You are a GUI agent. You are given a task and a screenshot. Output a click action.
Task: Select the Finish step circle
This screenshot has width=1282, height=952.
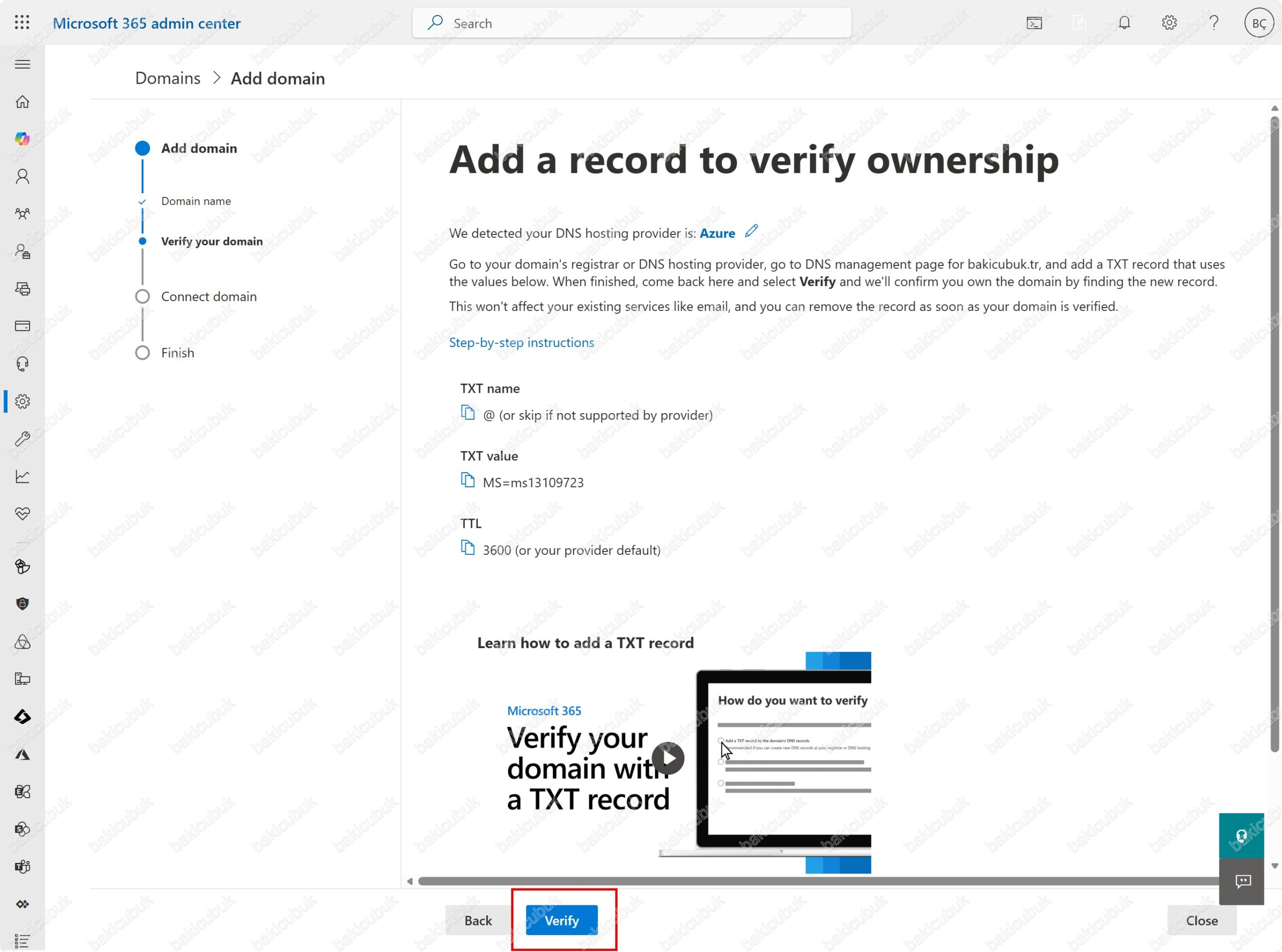pyautogui.click(x=142, y=353)
